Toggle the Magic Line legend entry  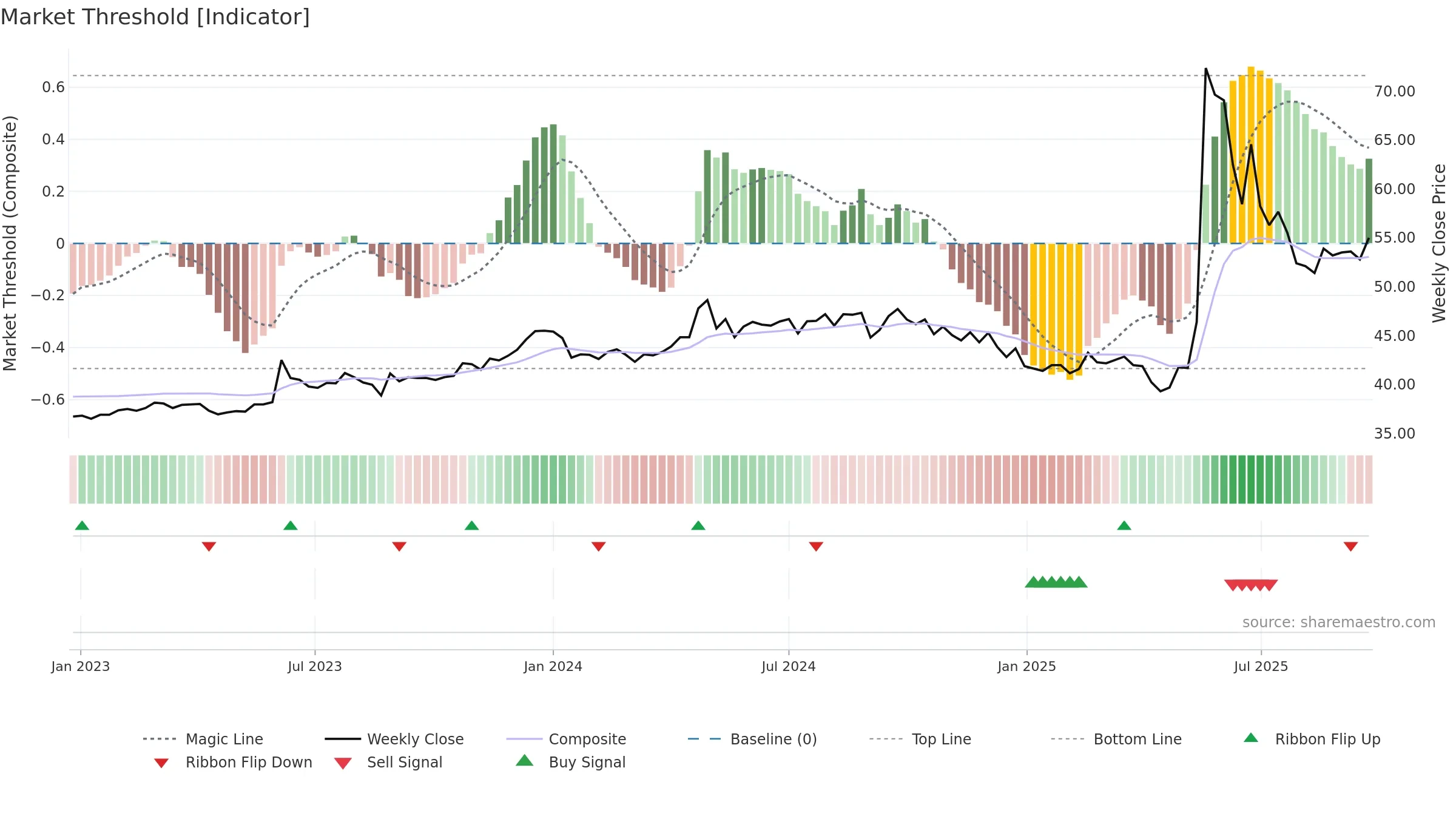[x=203, y=739]
